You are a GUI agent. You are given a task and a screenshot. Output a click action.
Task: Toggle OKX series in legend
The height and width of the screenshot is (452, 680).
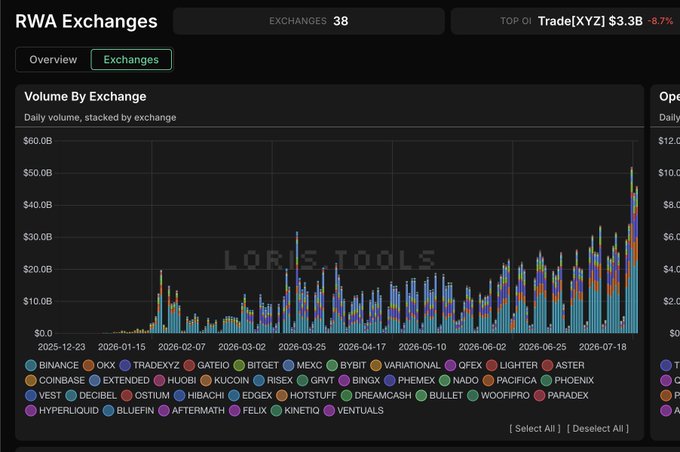99,365
